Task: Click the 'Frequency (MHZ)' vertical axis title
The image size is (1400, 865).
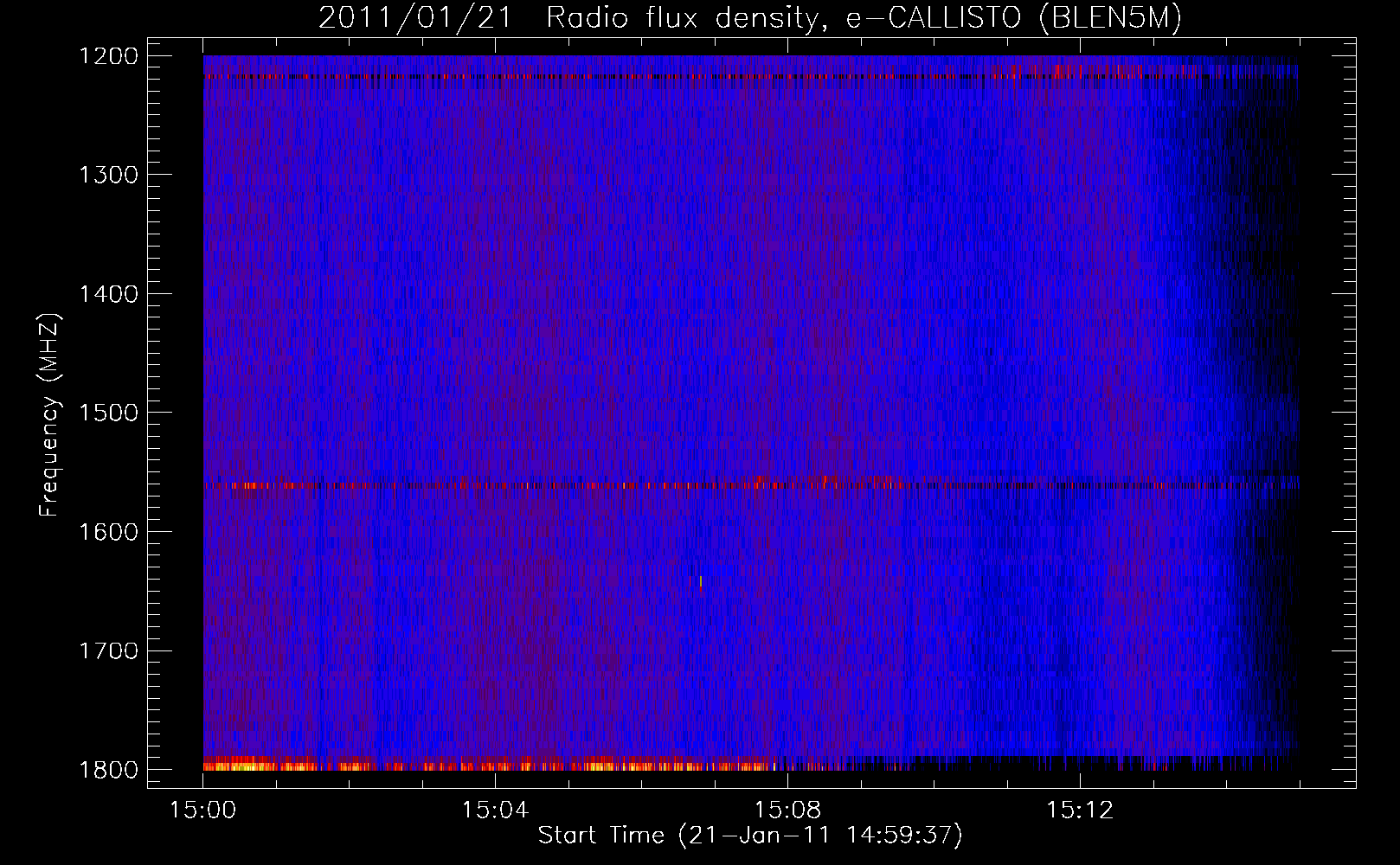Action: [x=49, y=415]
